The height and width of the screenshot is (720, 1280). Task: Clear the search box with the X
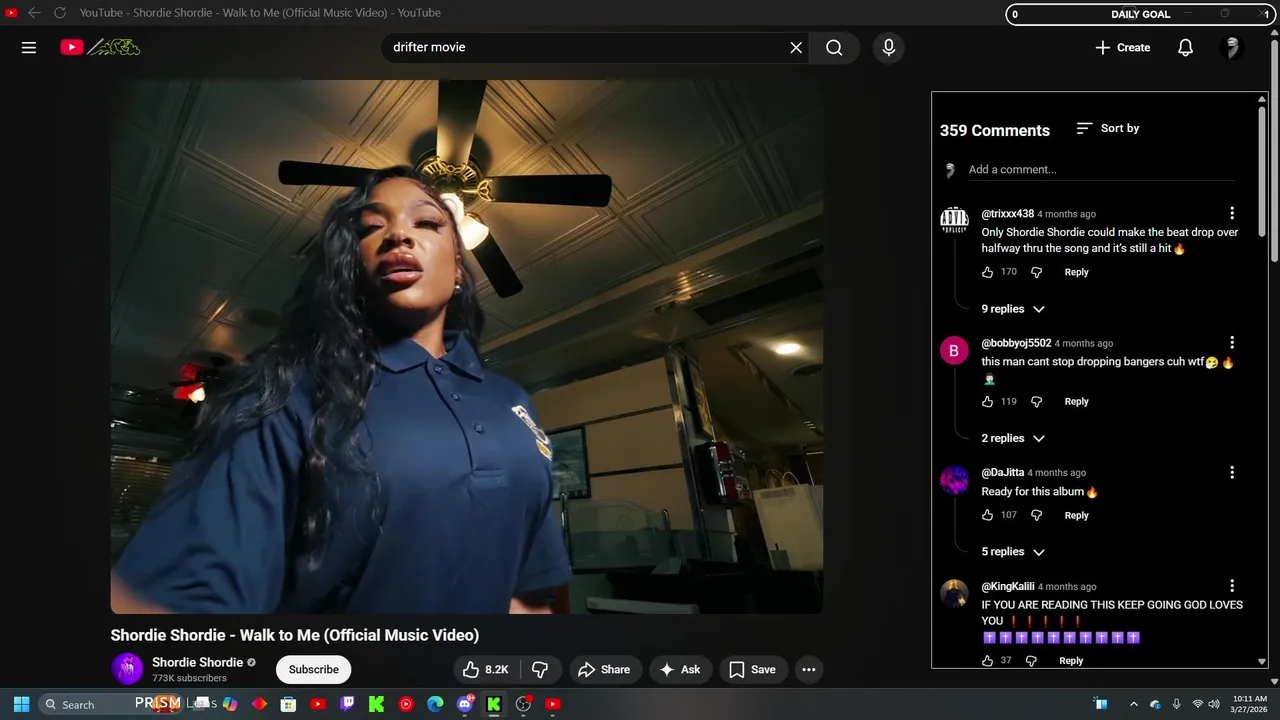point(796,47)
